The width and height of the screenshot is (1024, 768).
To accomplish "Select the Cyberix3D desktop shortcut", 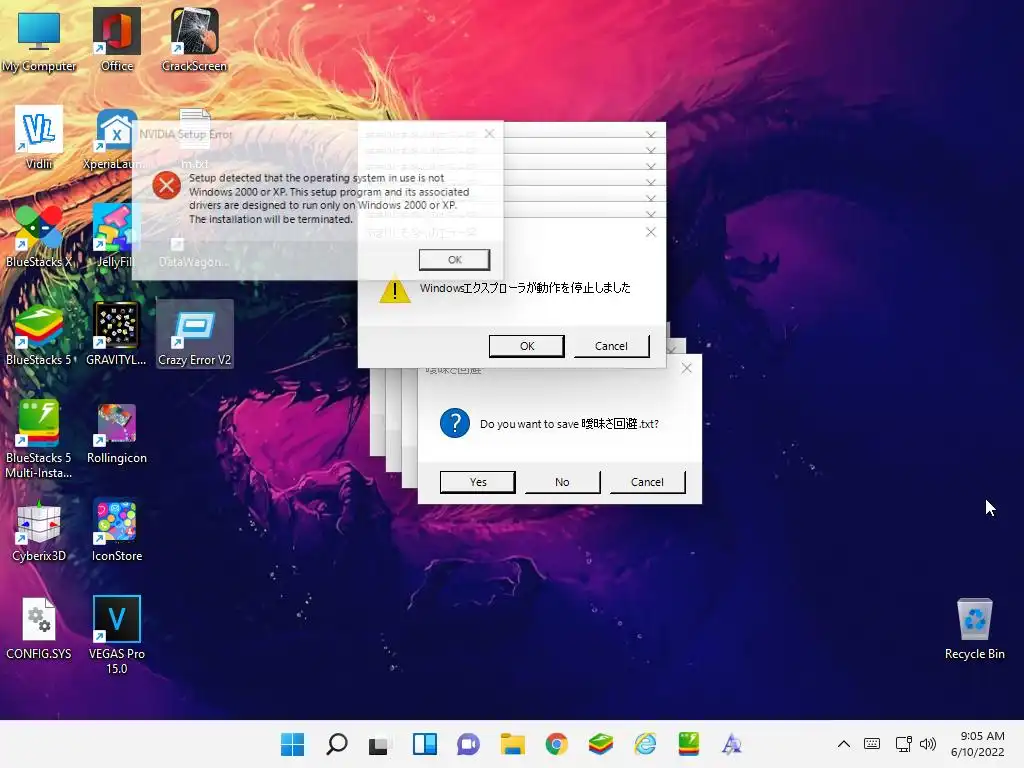I will [x=39, y=530].
